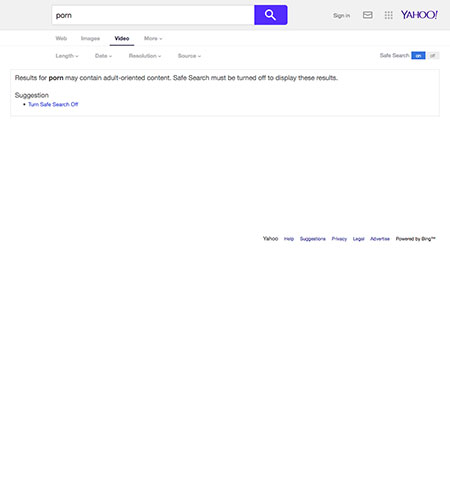Screen dimensions: 450x500
Task: Click the Sign in link
Action: (x=342, y=15)
